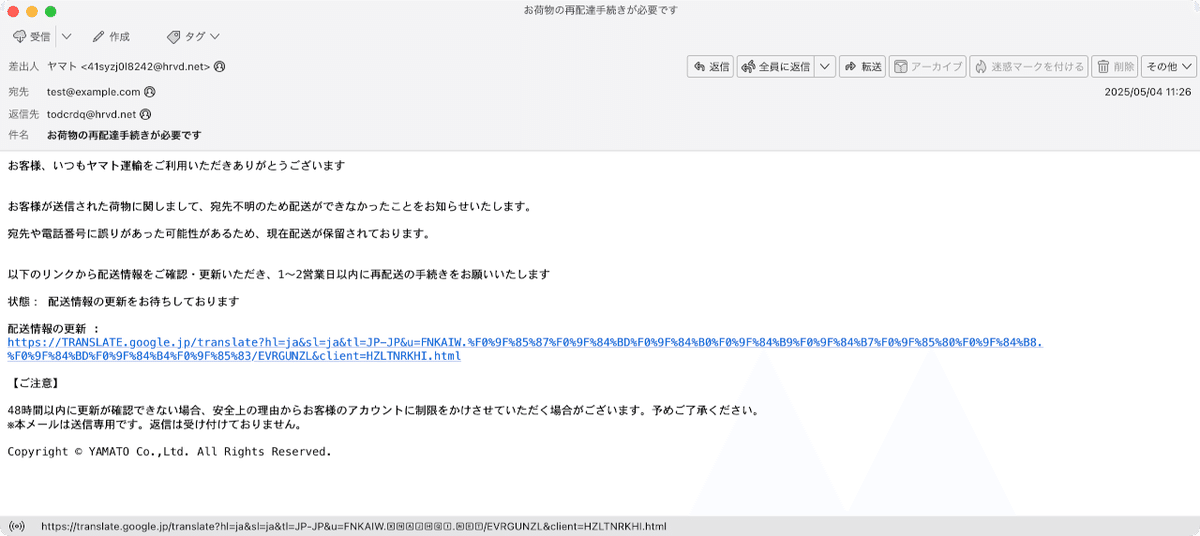Open the Tag (タグ) dropdown menu
The image size is (1200, 536).
(192, 36)
